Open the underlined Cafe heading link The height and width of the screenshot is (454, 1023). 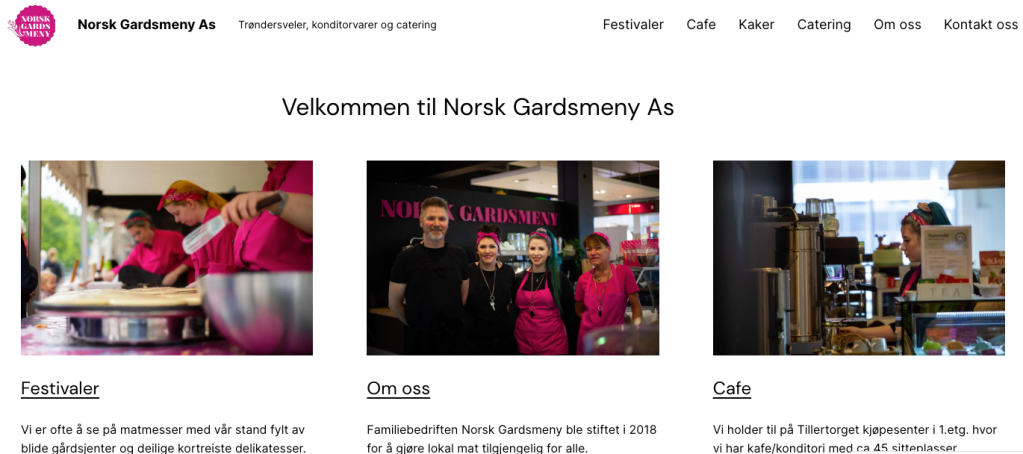pos(732,389)
